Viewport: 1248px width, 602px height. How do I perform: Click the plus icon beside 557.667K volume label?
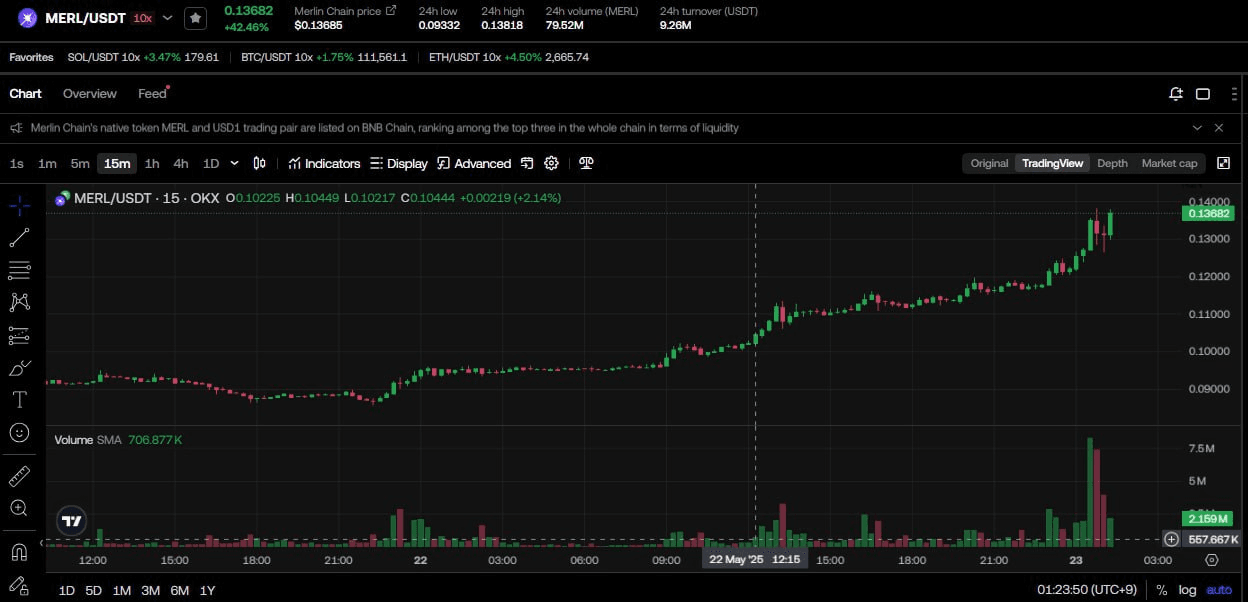tap(1171, 540)
